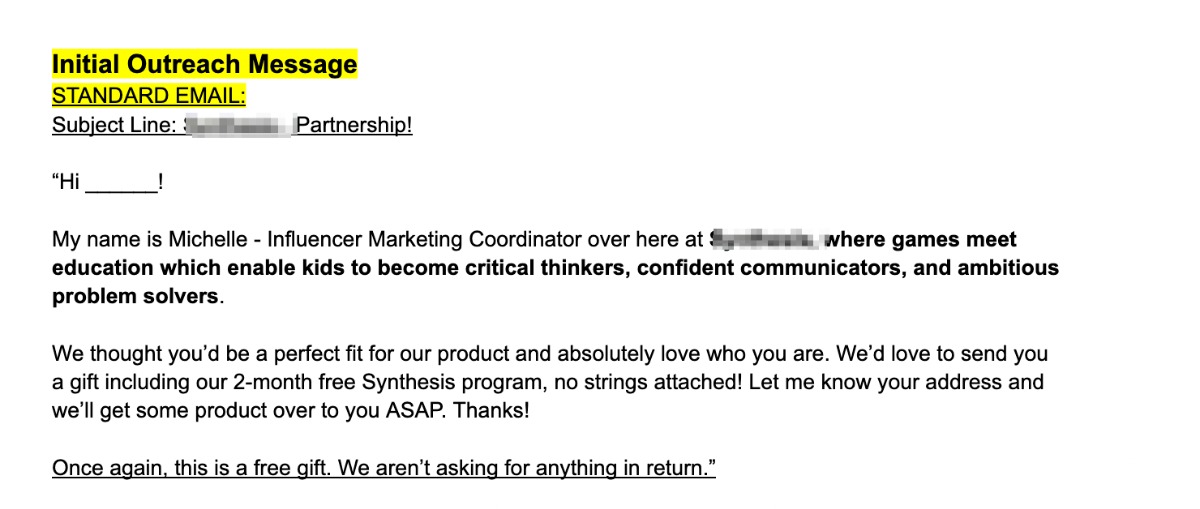The image size is (1200, 509).
Task: Click the word 'Partnership!' in the subject line
Action: 354,126
